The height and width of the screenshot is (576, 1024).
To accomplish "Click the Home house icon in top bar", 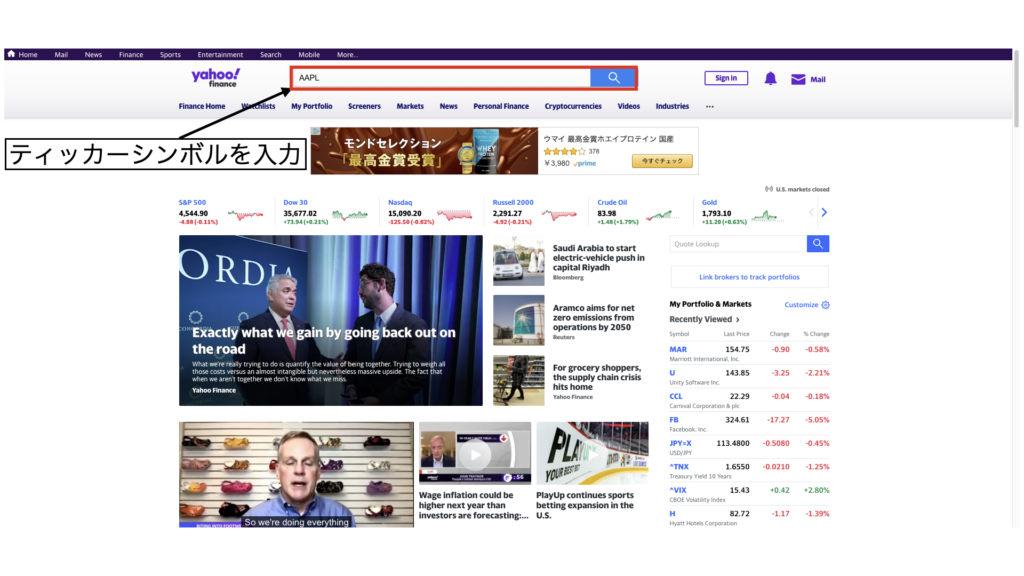I will [x=11, y=54].
